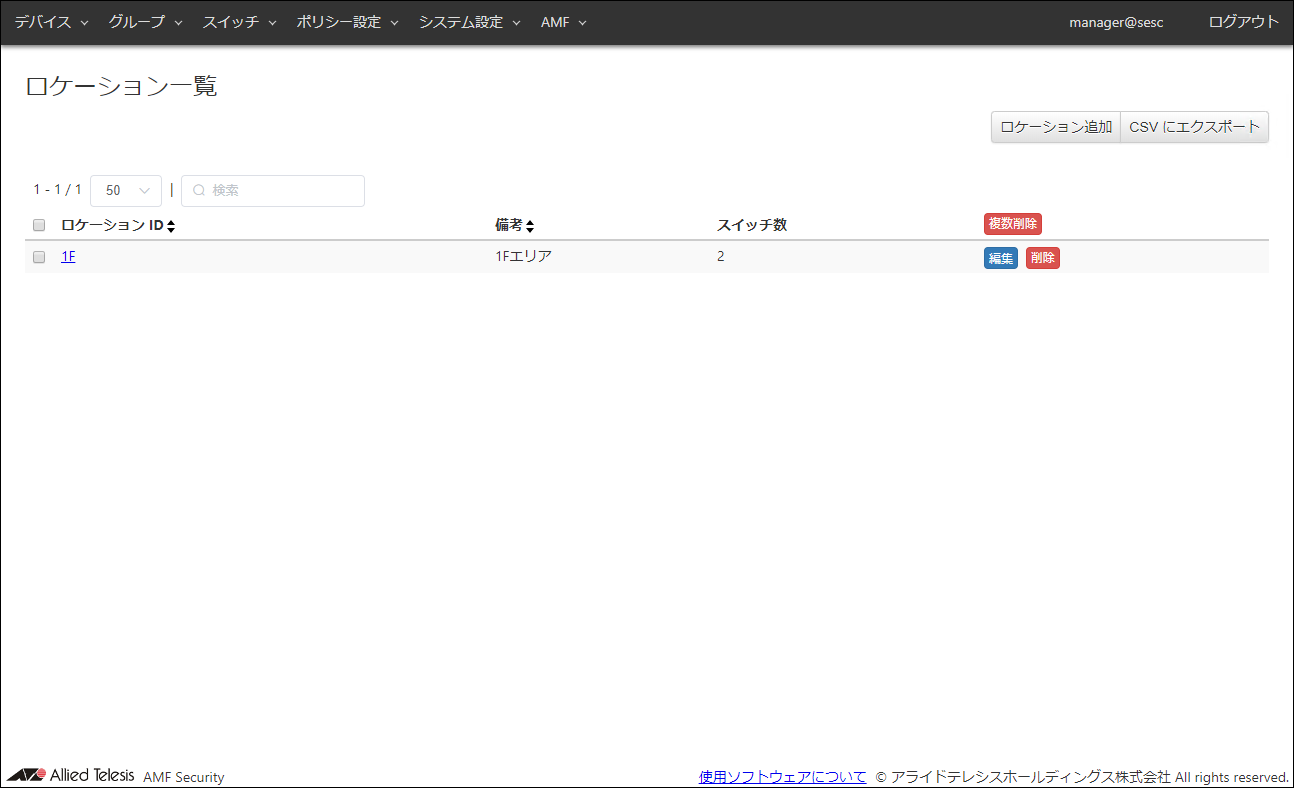Sort the 備考 column using its arrows

point(530,226)
